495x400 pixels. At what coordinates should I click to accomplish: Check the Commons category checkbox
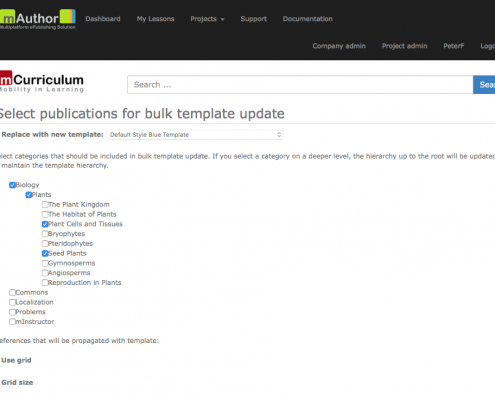[x=12, y=292]
